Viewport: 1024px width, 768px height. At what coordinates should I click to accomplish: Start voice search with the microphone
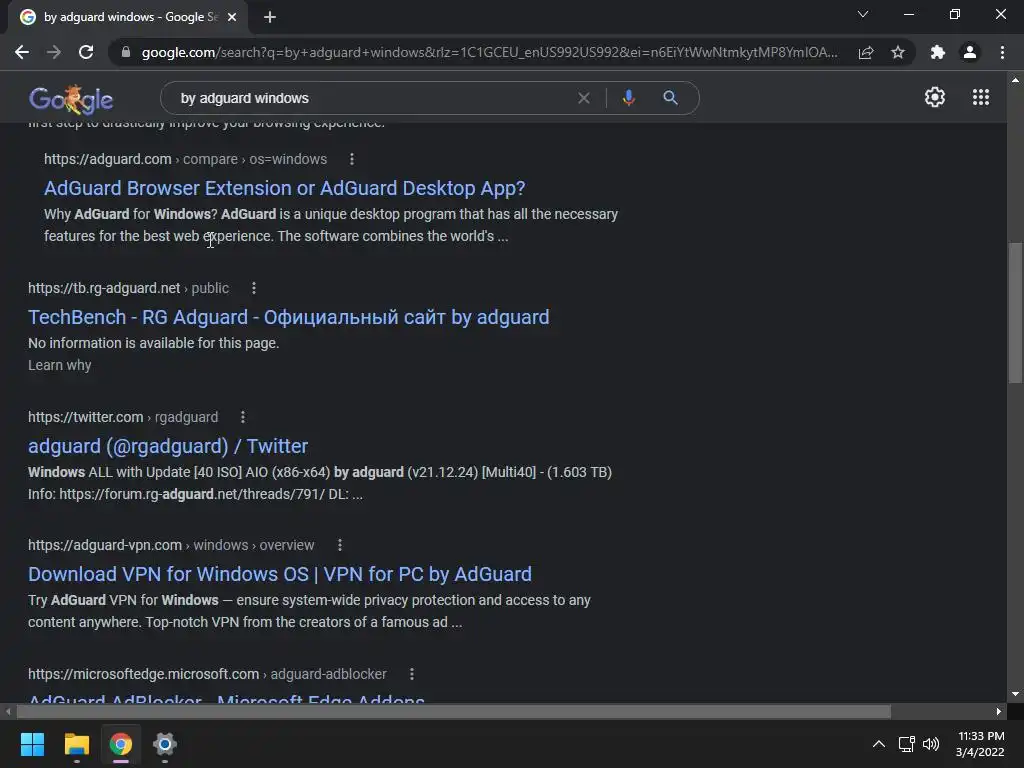tap(628, 98)
